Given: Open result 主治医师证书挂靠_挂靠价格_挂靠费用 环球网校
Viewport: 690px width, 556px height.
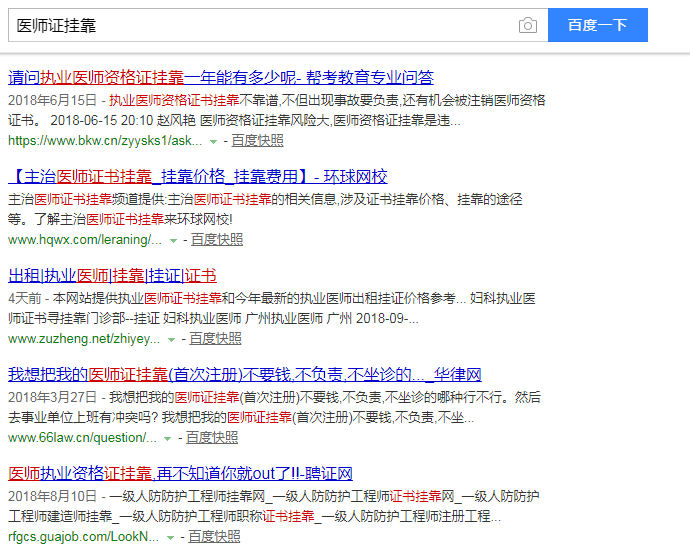Looking at the screenshot, I should 198,177.
